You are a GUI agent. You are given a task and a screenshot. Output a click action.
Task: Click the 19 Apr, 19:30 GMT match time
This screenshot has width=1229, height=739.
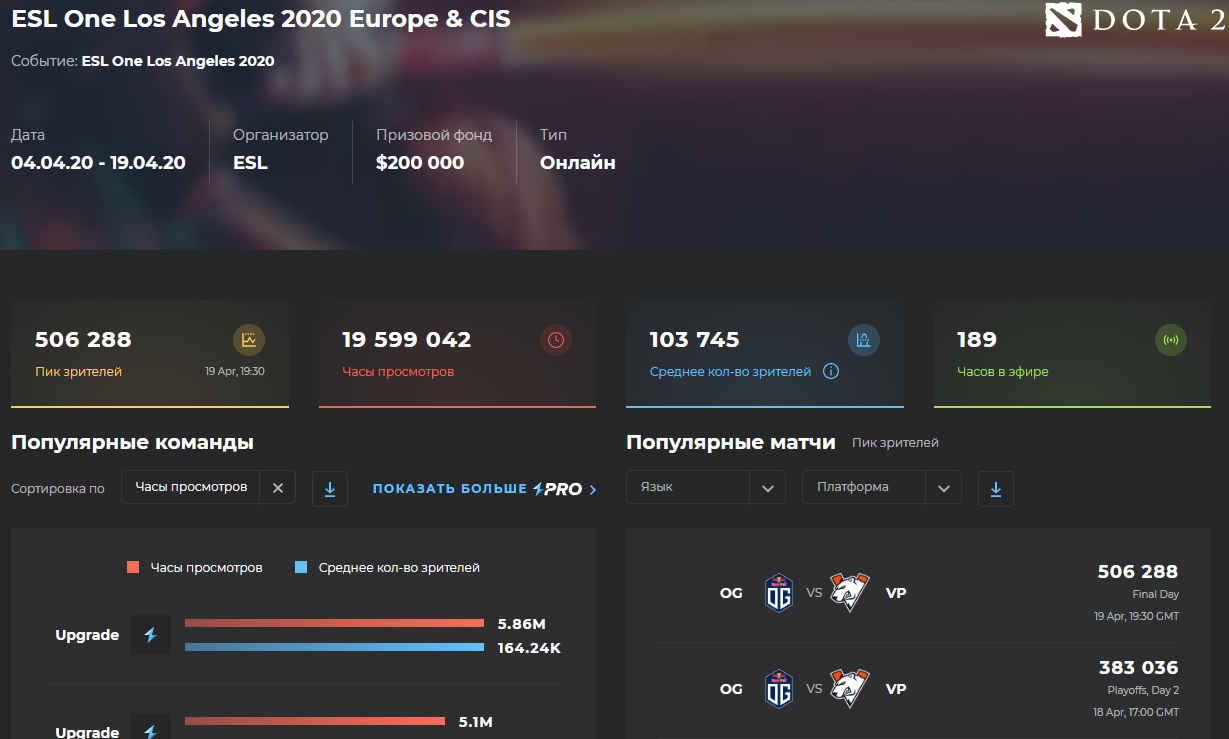pyautogui.click(x=1136, y=616)
